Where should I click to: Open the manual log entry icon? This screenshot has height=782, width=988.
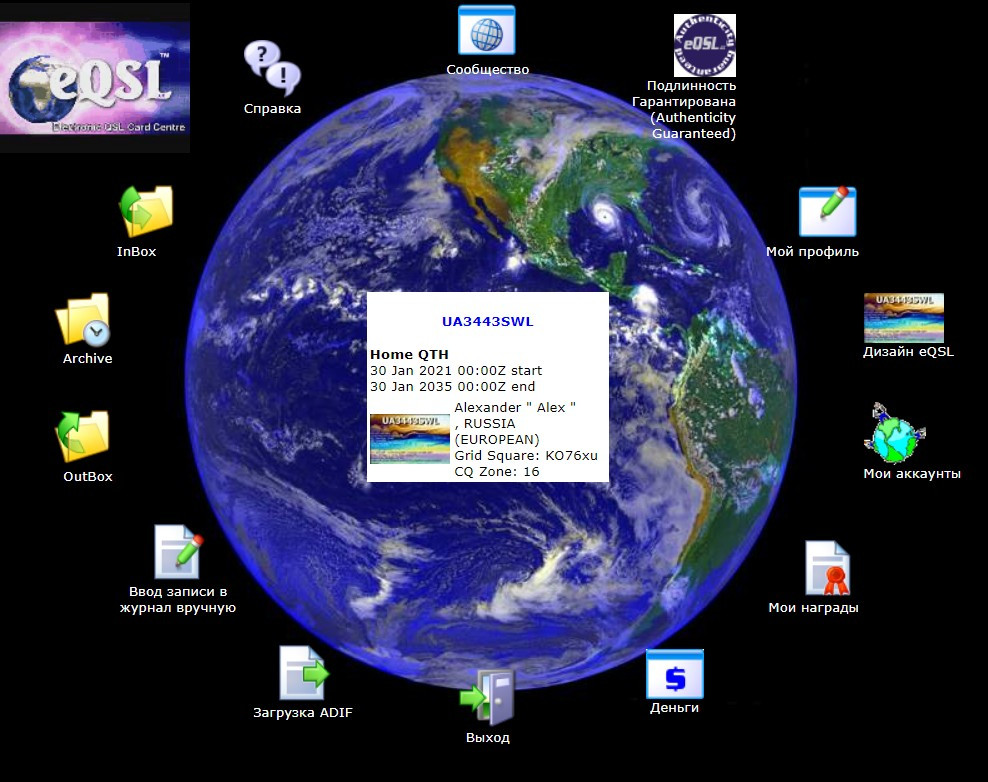pyautogui.click(x=178, y=552)
